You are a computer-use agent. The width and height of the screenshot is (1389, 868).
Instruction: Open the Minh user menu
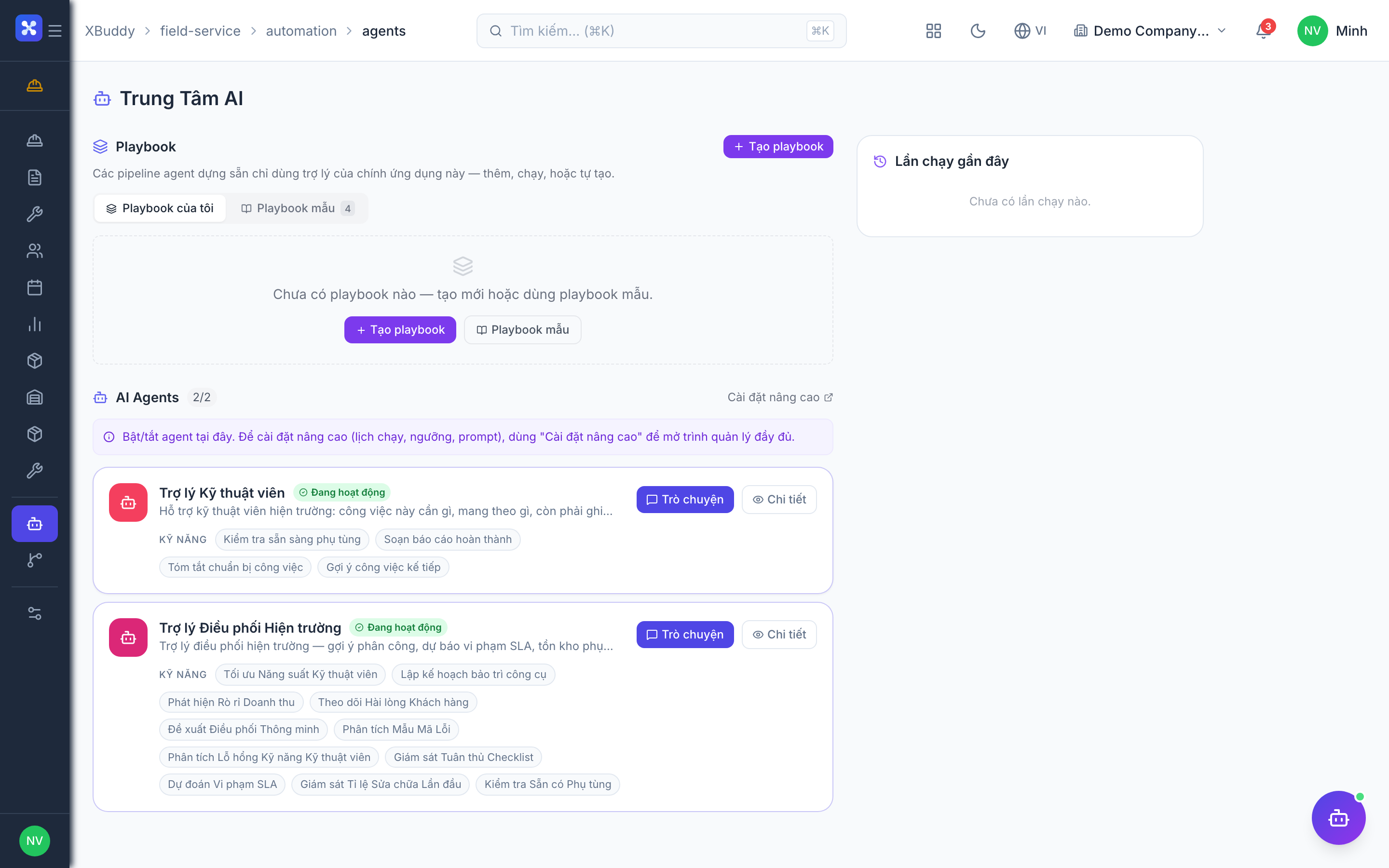click(1332, 31)
